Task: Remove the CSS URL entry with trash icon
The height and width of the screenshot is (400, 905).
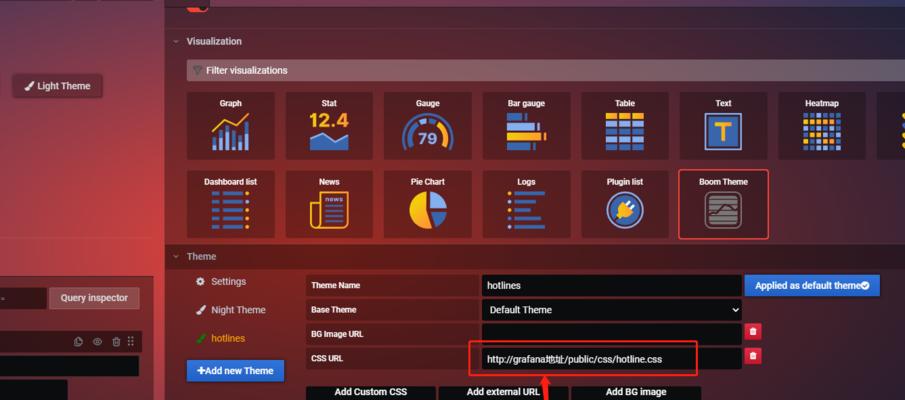Action: click(x=753, y=356)
